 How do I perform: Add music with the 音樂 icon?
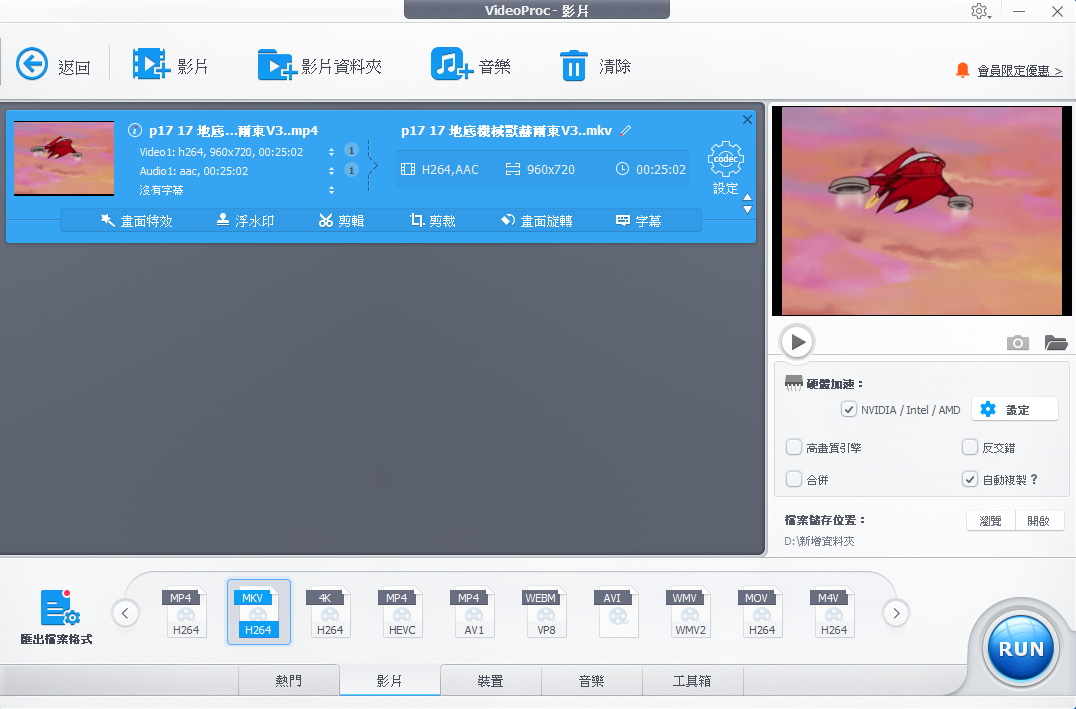[452, 65]
